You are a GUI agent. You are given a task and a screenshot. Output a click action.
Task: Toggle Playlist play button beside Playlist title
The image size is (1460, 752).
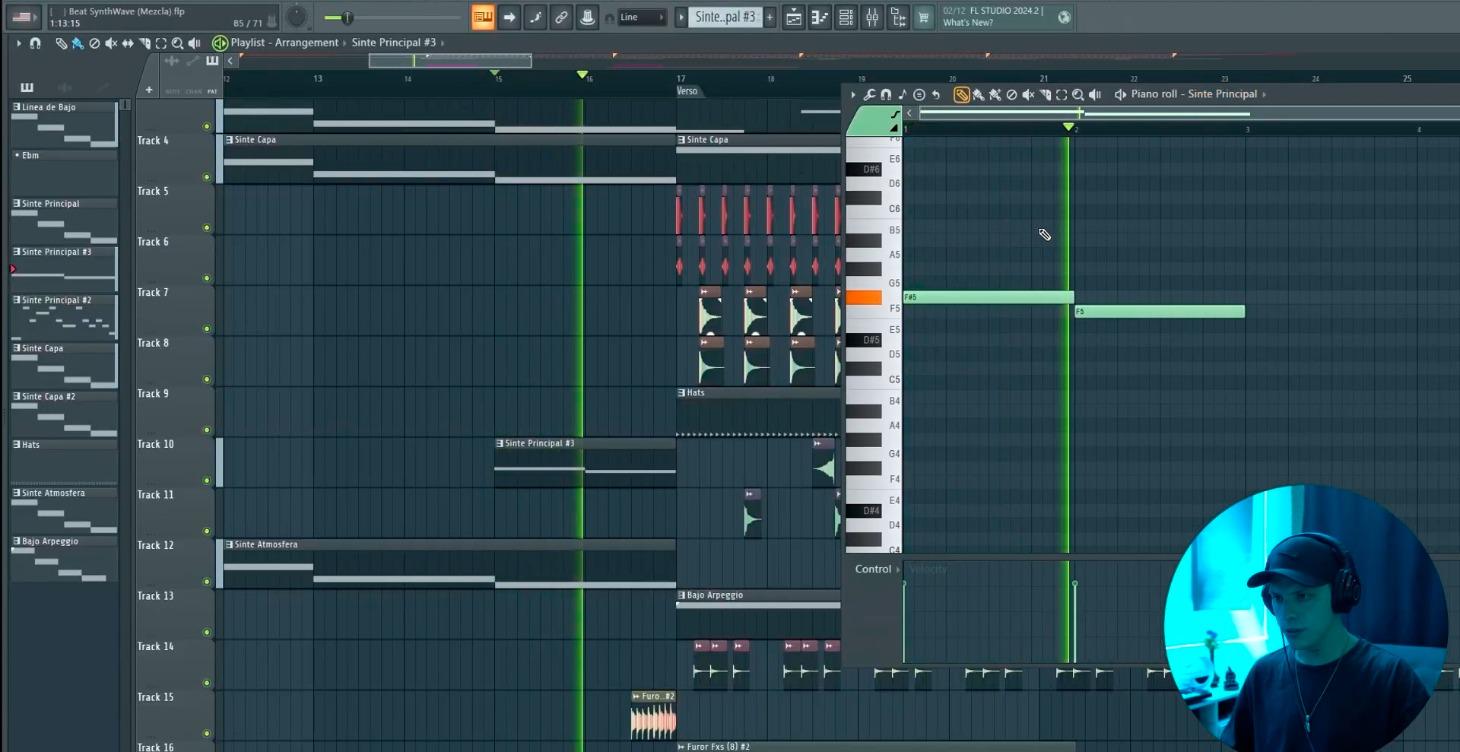pos(220,43)
